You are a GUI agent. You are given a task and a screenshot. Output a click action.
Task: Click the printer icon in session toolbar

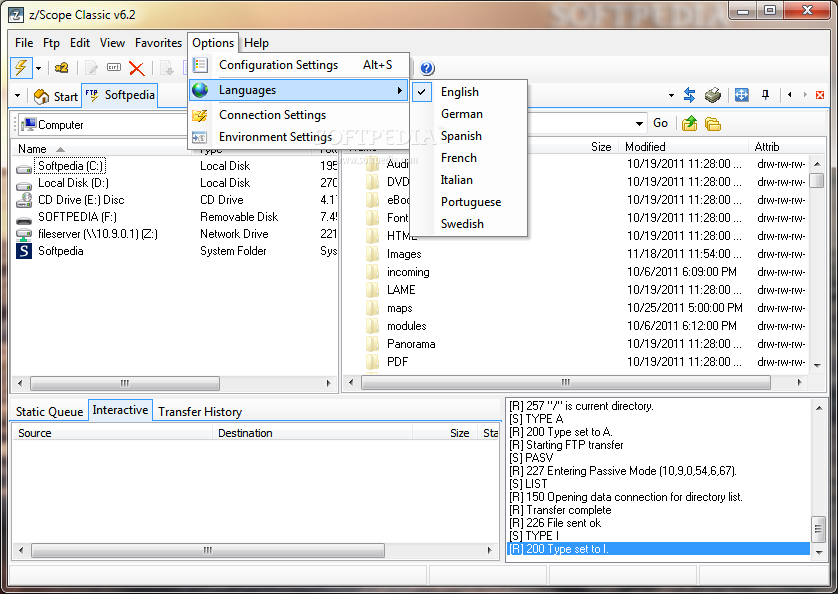pyautogui.click(x=713, y=95)
